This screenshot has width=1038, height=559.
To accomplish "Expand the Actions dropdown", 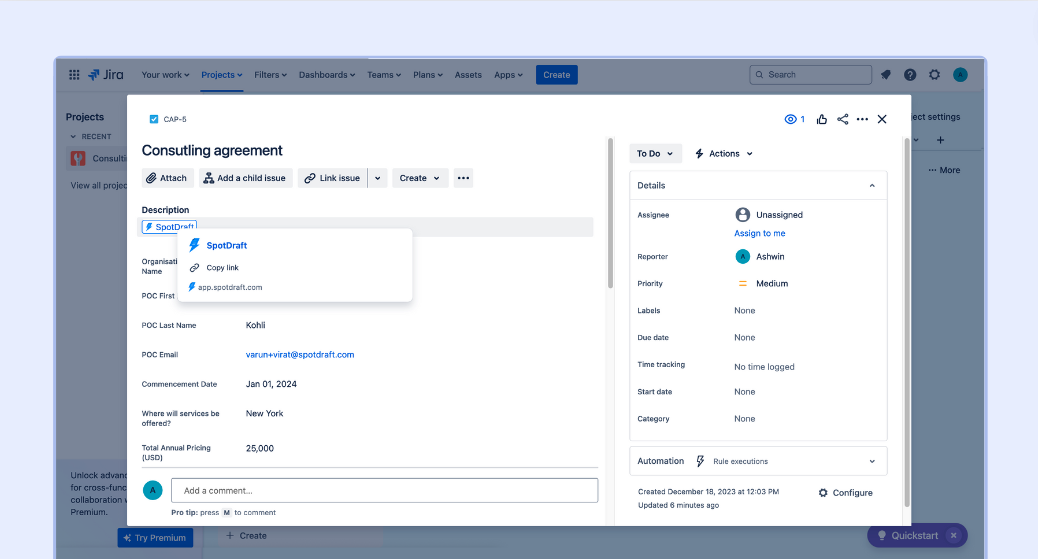I will [x=724, y=153].
